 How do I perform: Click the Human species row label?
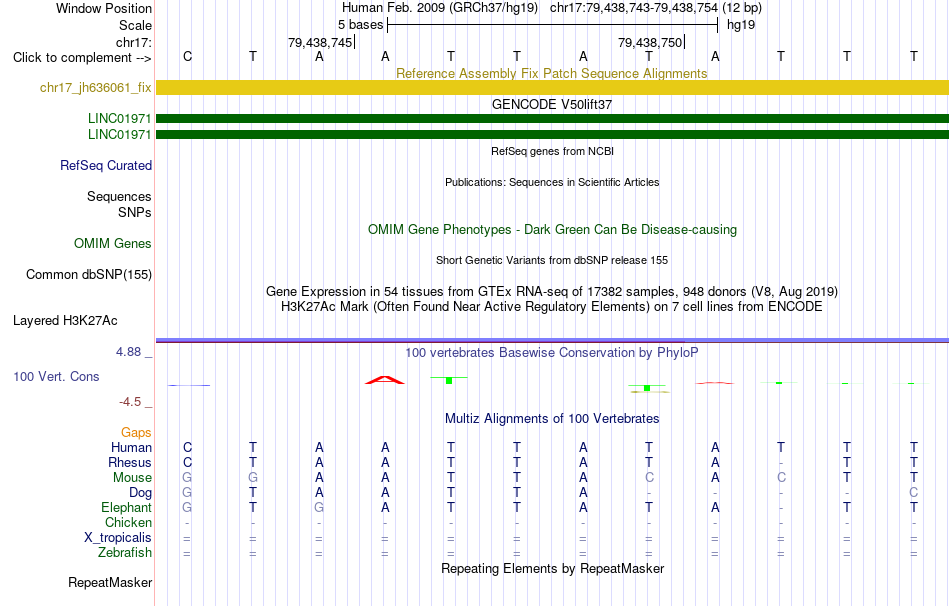(131, 448)
